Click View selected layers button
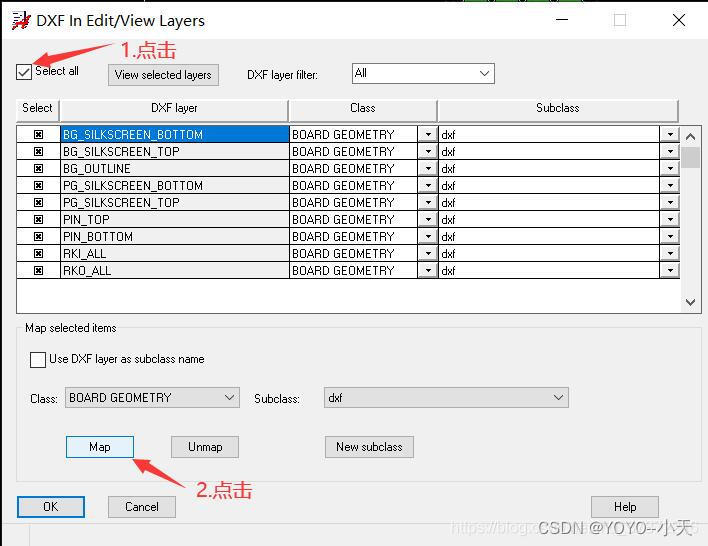 [x=163, y=75]
